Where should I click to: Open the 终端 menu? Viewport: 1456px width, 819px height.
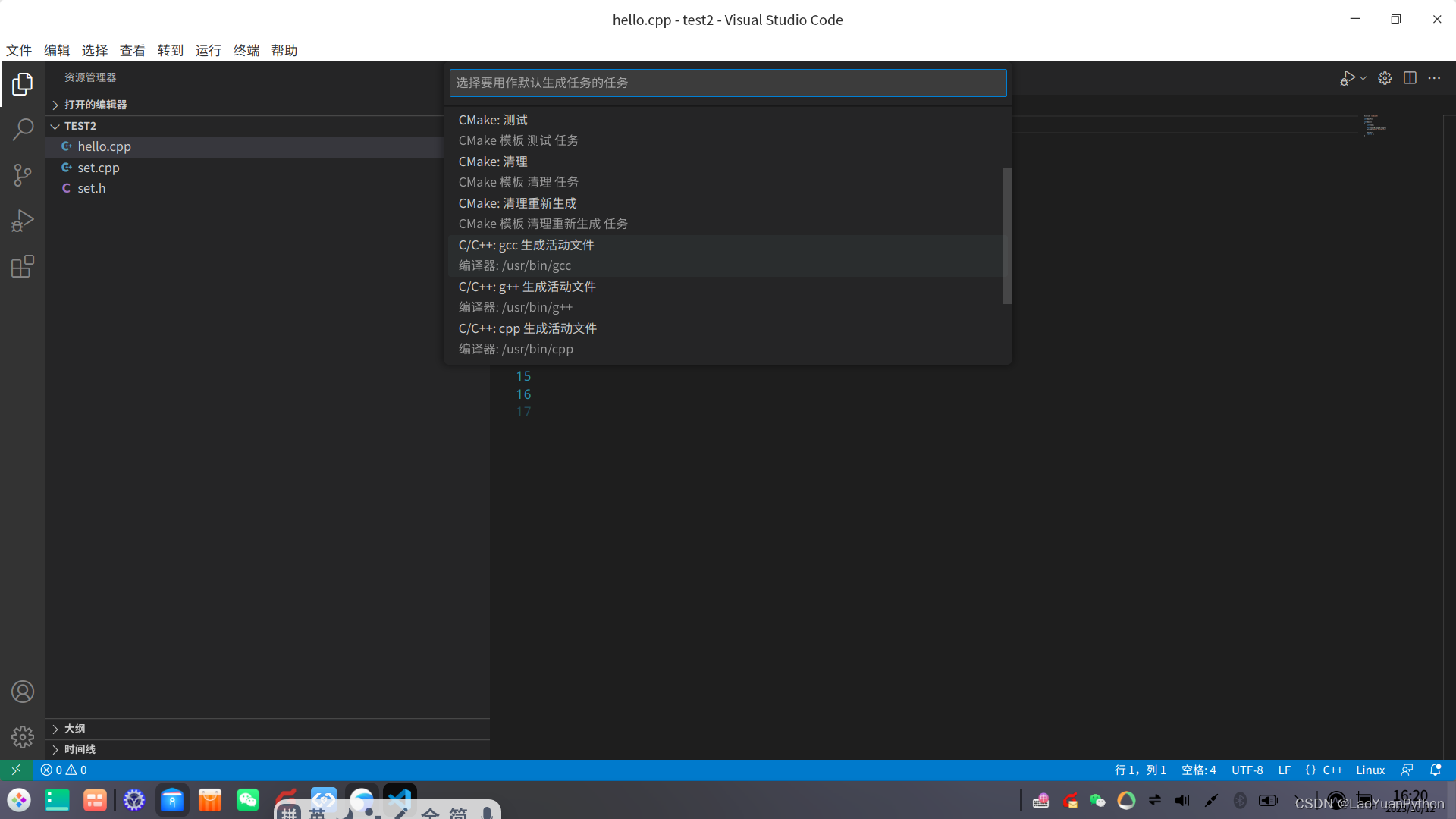point(246,50)
